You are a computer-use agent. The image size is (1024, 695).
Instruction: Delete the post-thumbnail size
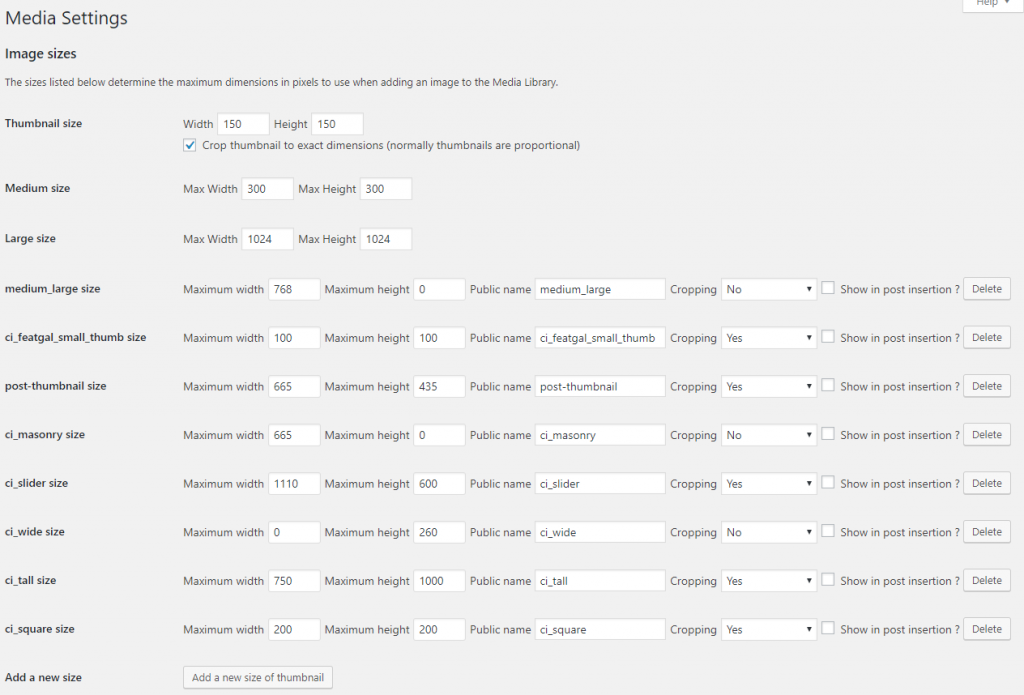(986, 385)
